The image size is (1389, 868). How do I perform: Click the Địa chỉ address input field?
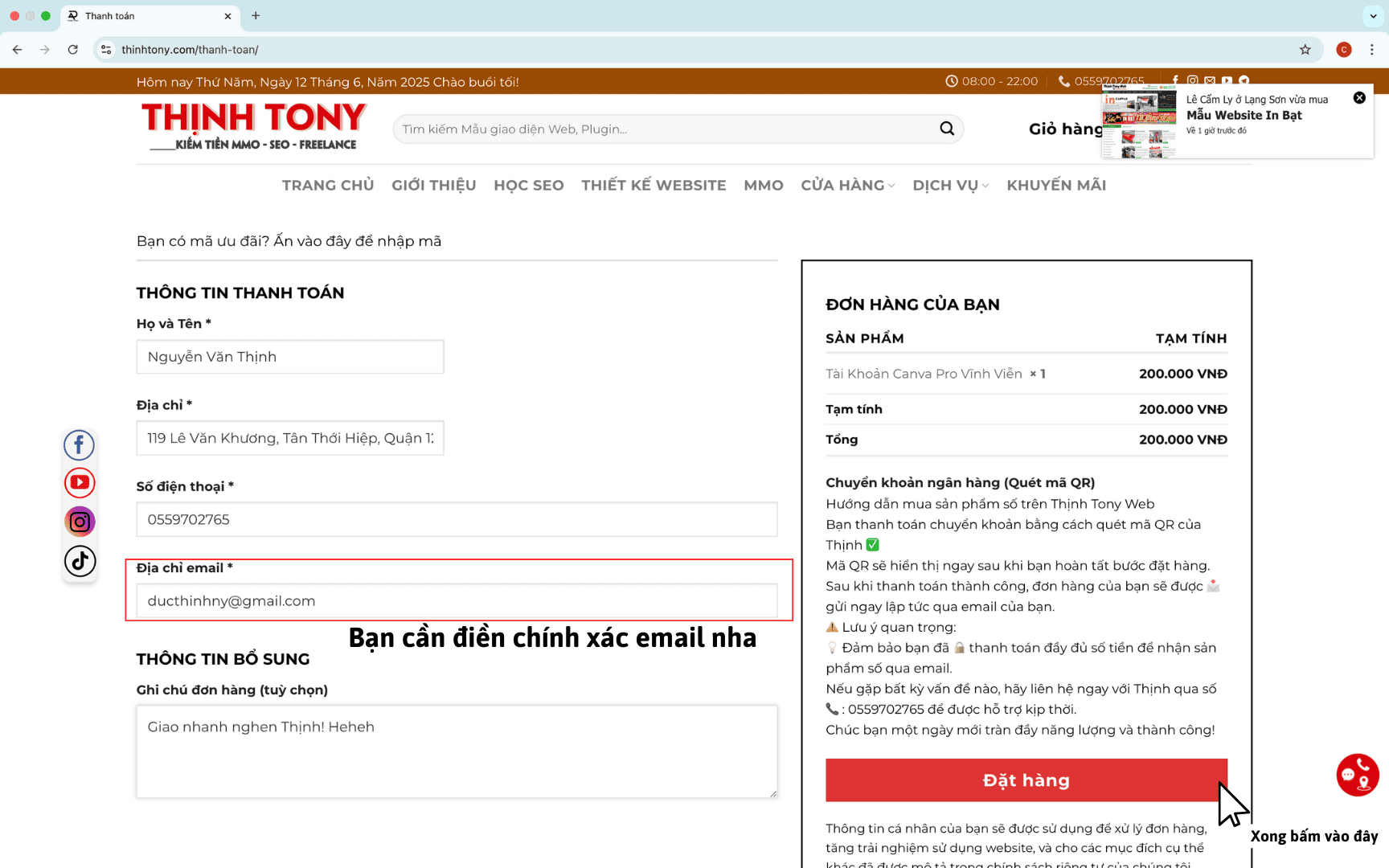click(x=290, y=438)
